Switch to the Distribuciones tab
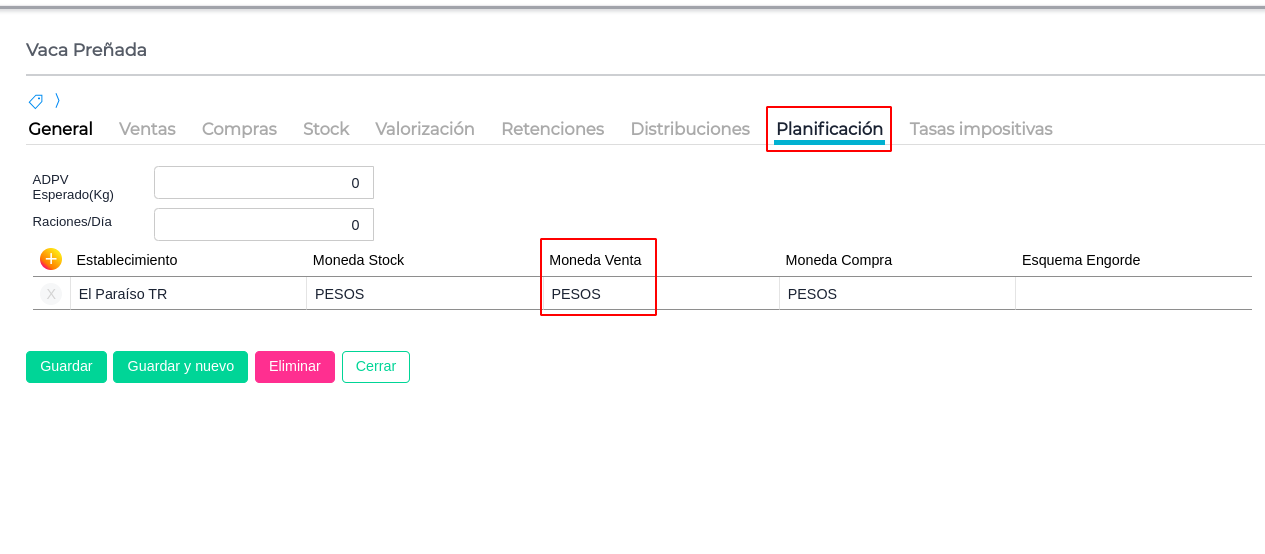This screenshot has width=1265, height=554. 690,129
